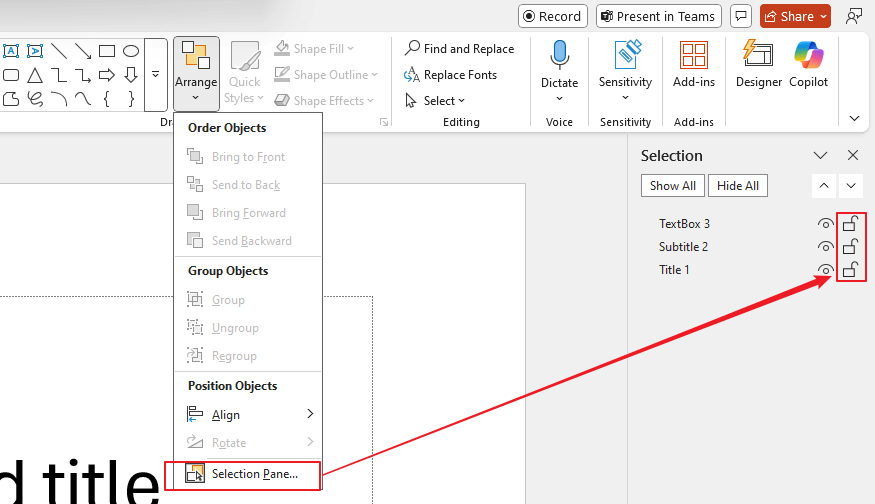
Task: Choose the Right Arrow block shape
Action: [x=107, y=75]
